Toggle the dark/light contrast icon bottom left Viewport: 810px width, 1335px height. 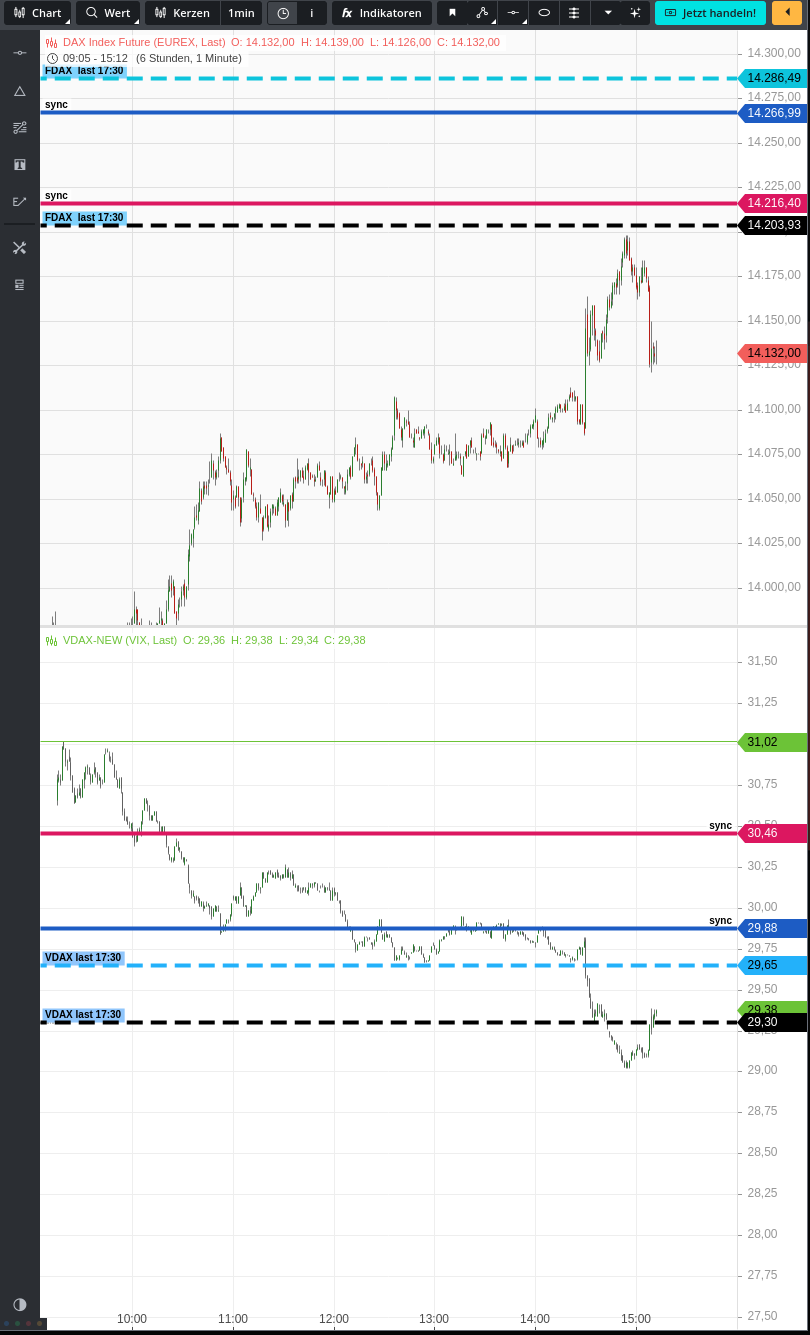tap(19, 1304)
